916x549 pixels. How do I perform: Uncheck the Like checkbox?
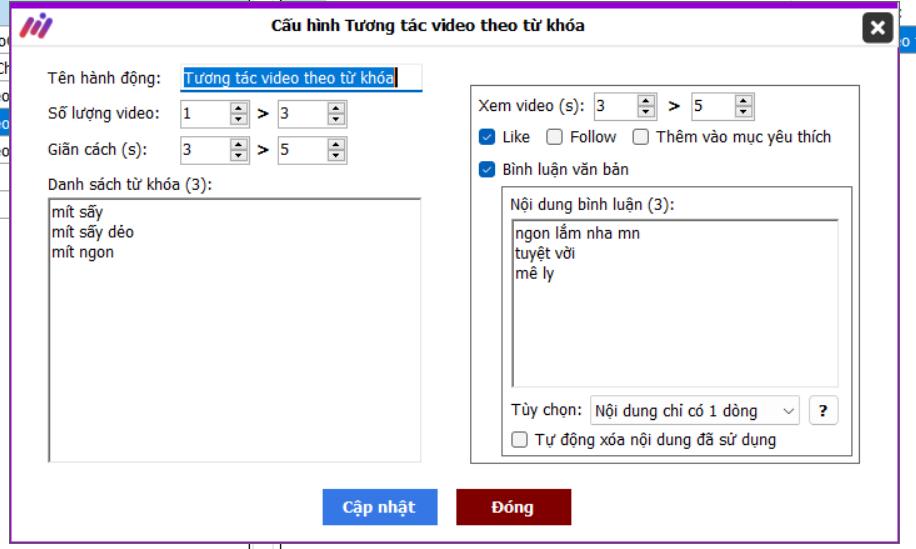point(487,137)
